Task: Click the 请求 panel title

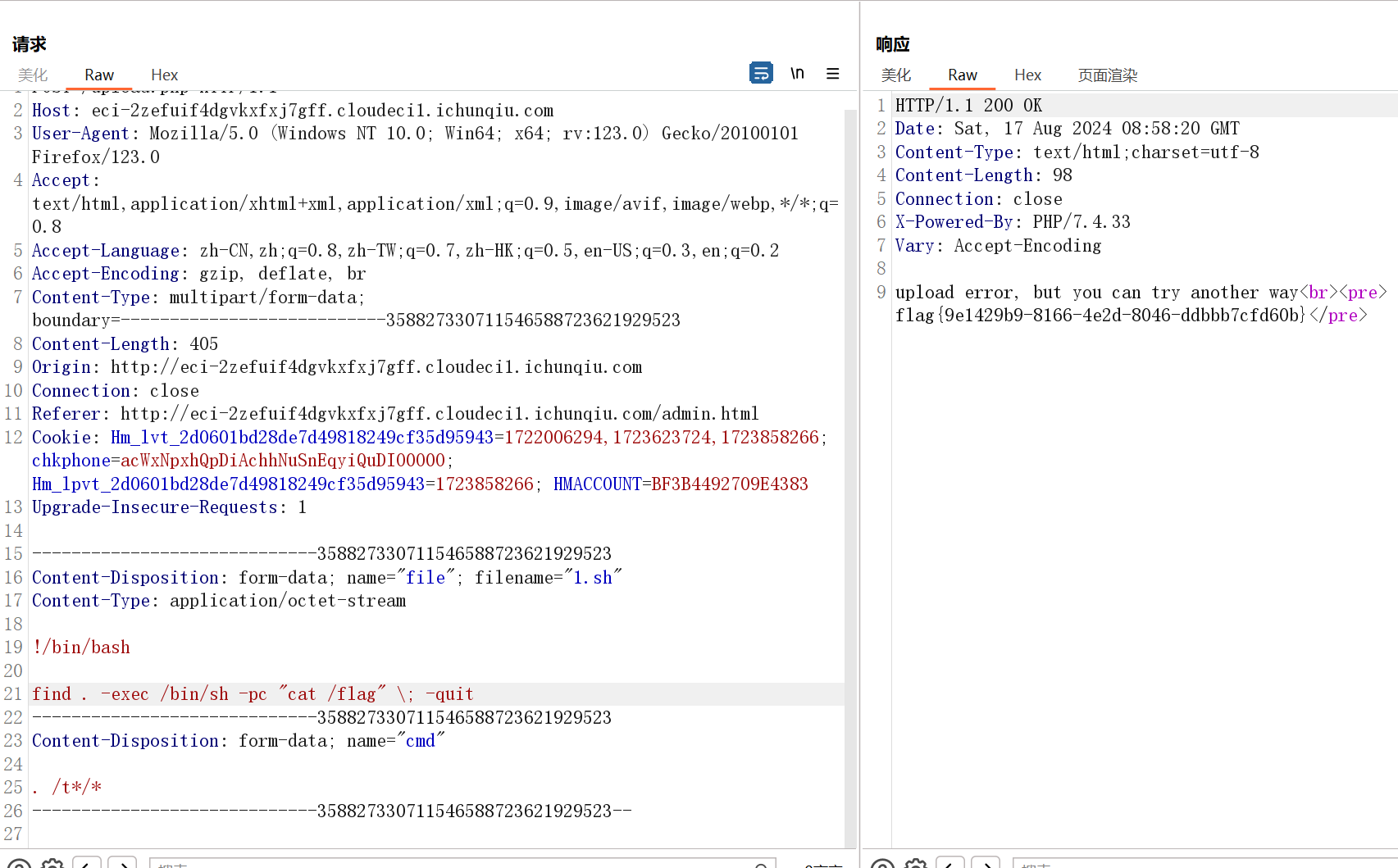Action: pyautogui.click(x=30, y=44)
